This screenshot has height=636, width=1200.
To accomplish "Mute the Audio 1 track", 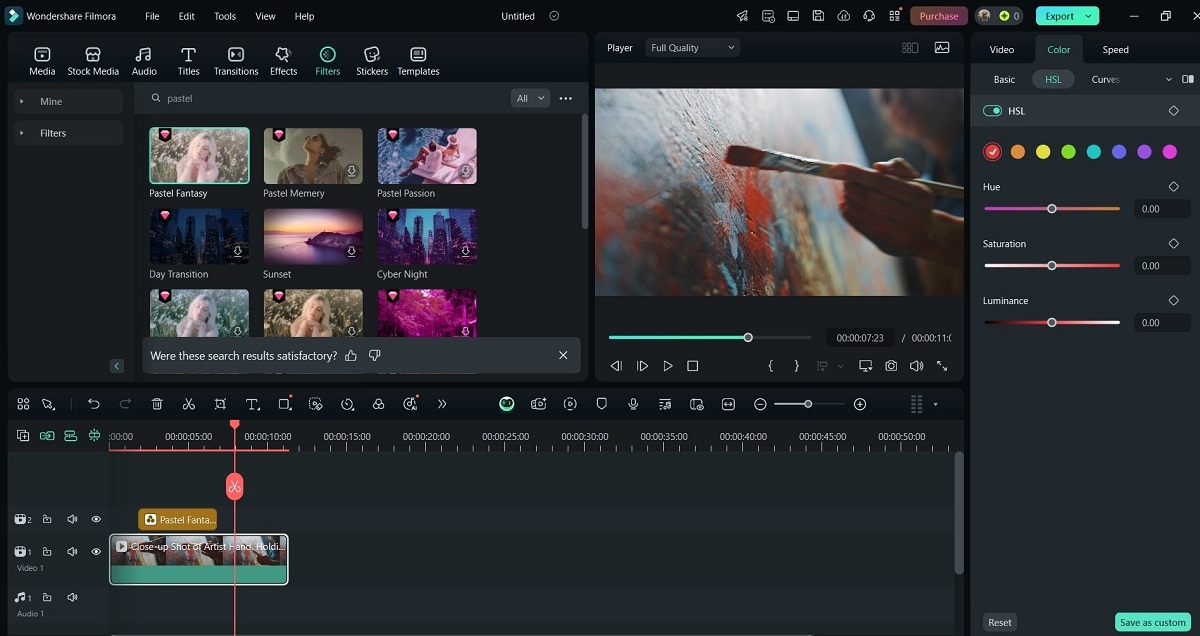I will point(72,597).
